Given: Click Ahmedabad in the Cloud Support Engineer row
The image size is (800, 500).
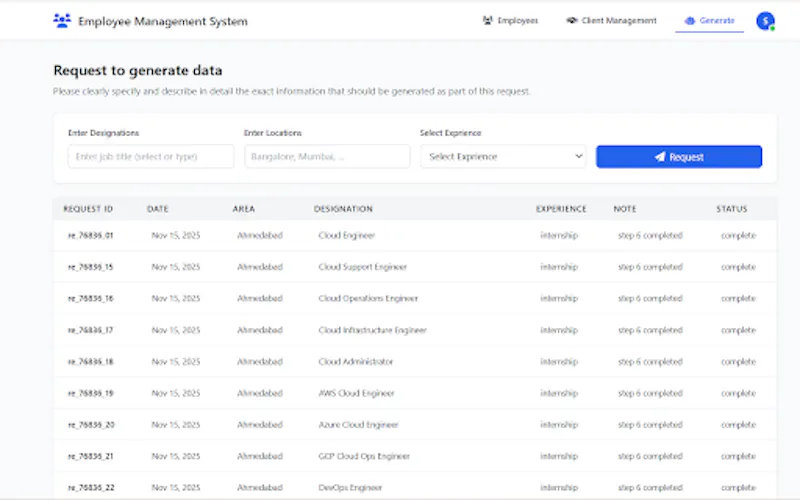Looking at the screenshot, I should (x=260, y=267).
